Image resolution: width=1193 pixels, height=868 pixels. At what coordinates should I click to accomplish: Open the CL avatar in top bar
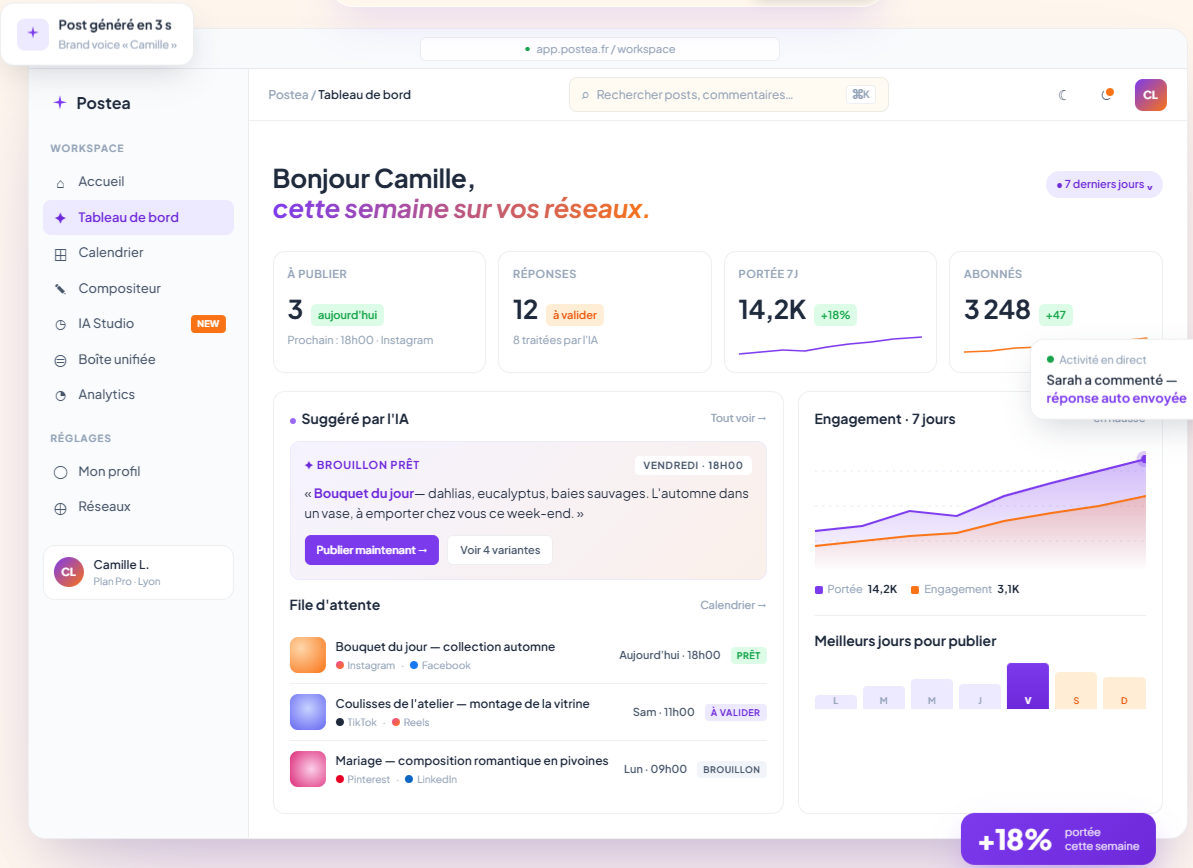click(x=1150, y=95)
